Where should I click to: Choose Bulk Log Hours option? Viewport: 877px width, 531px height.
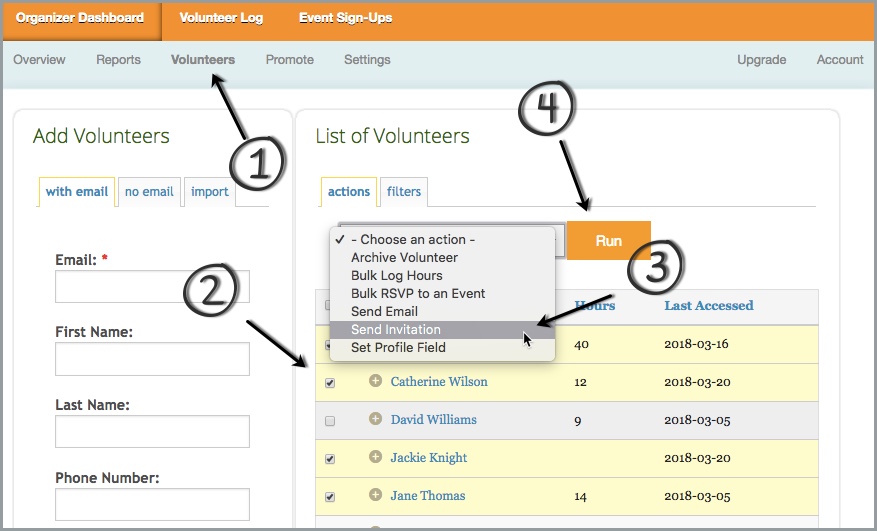(442, 275)
